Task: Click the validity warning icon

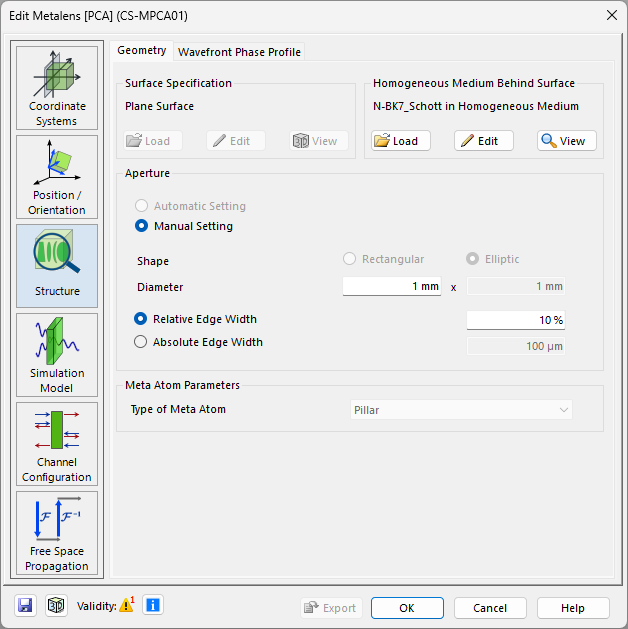Action: pos(126,605)
